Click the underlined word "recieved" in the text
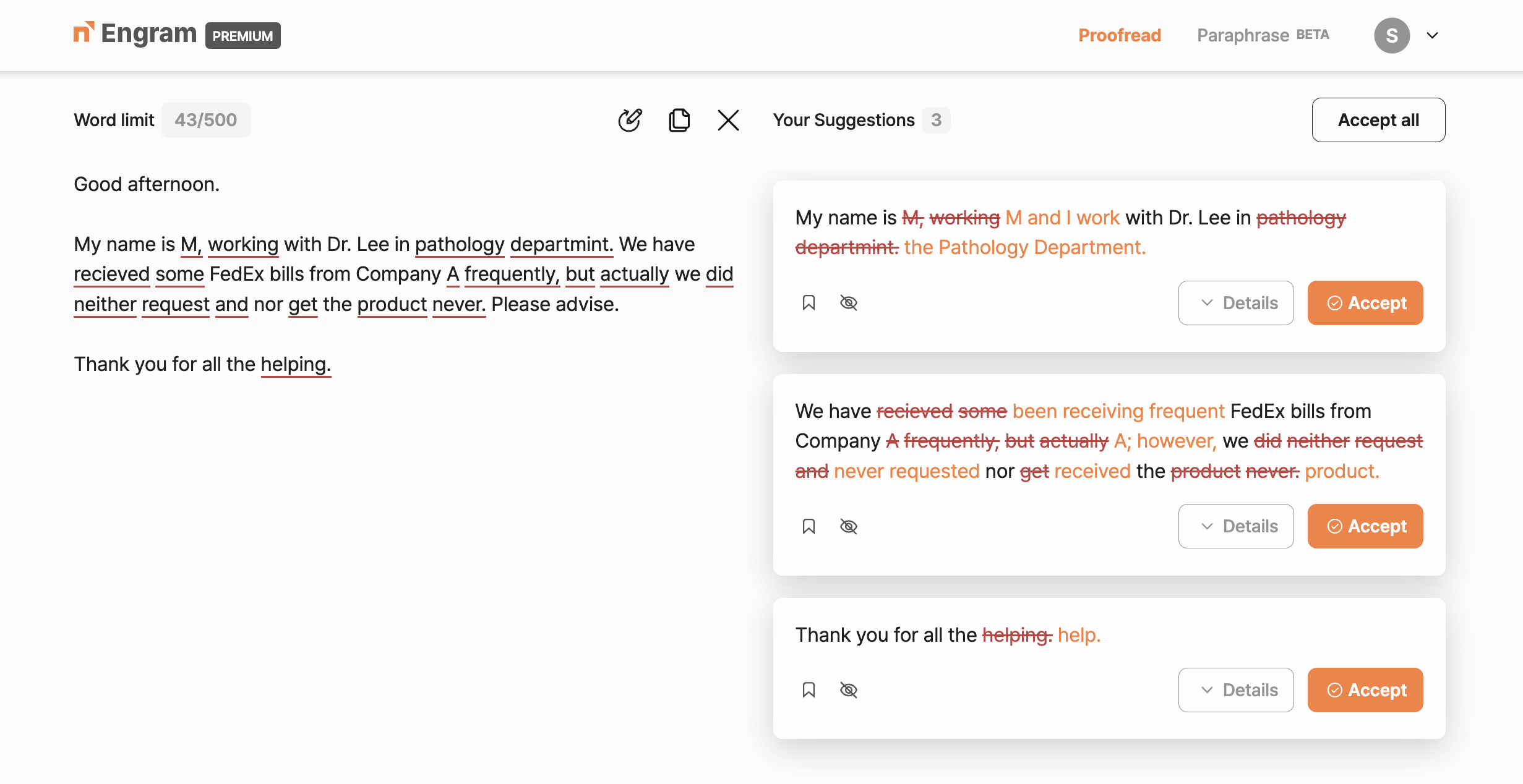 point(111,274)
